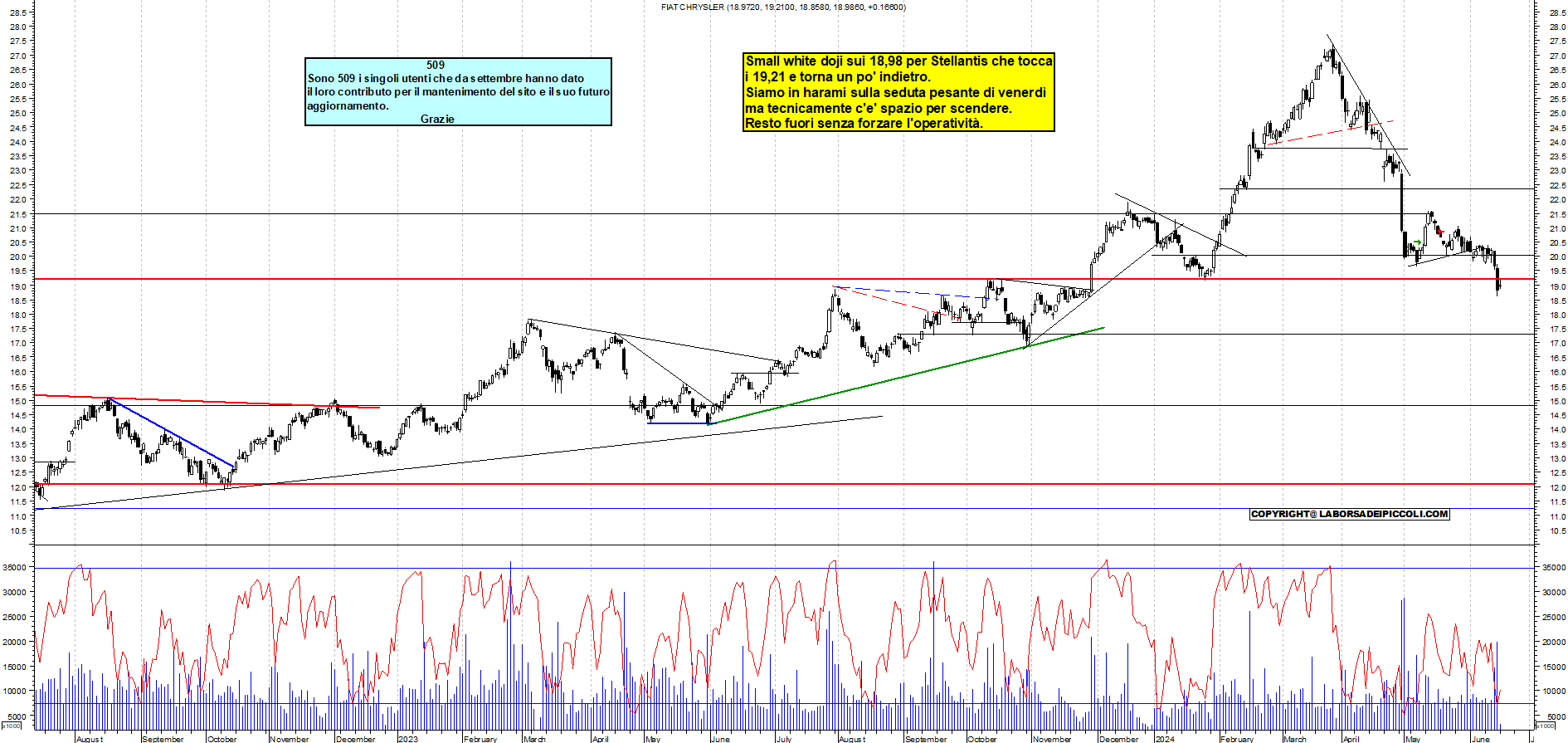Viewport: 1568px width, 743px height.
Task: Click the "20000" label on the right volume axis
Action: coord(1554,642)
